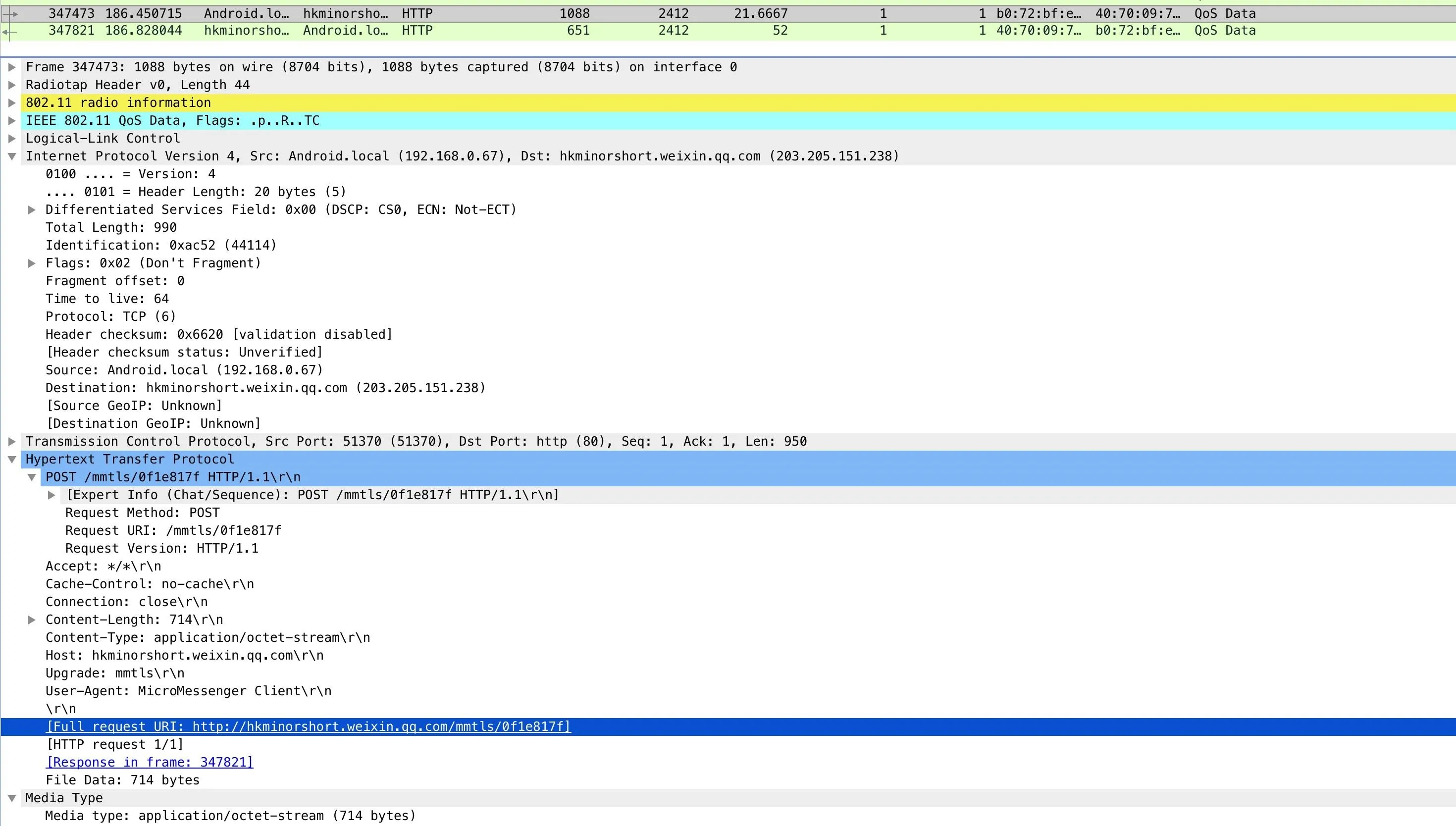Viewport: 1456px width, 826px height.
Task: Select 'Content-Type: application/octet-stream' header row
Action: (x=208, y=638)
